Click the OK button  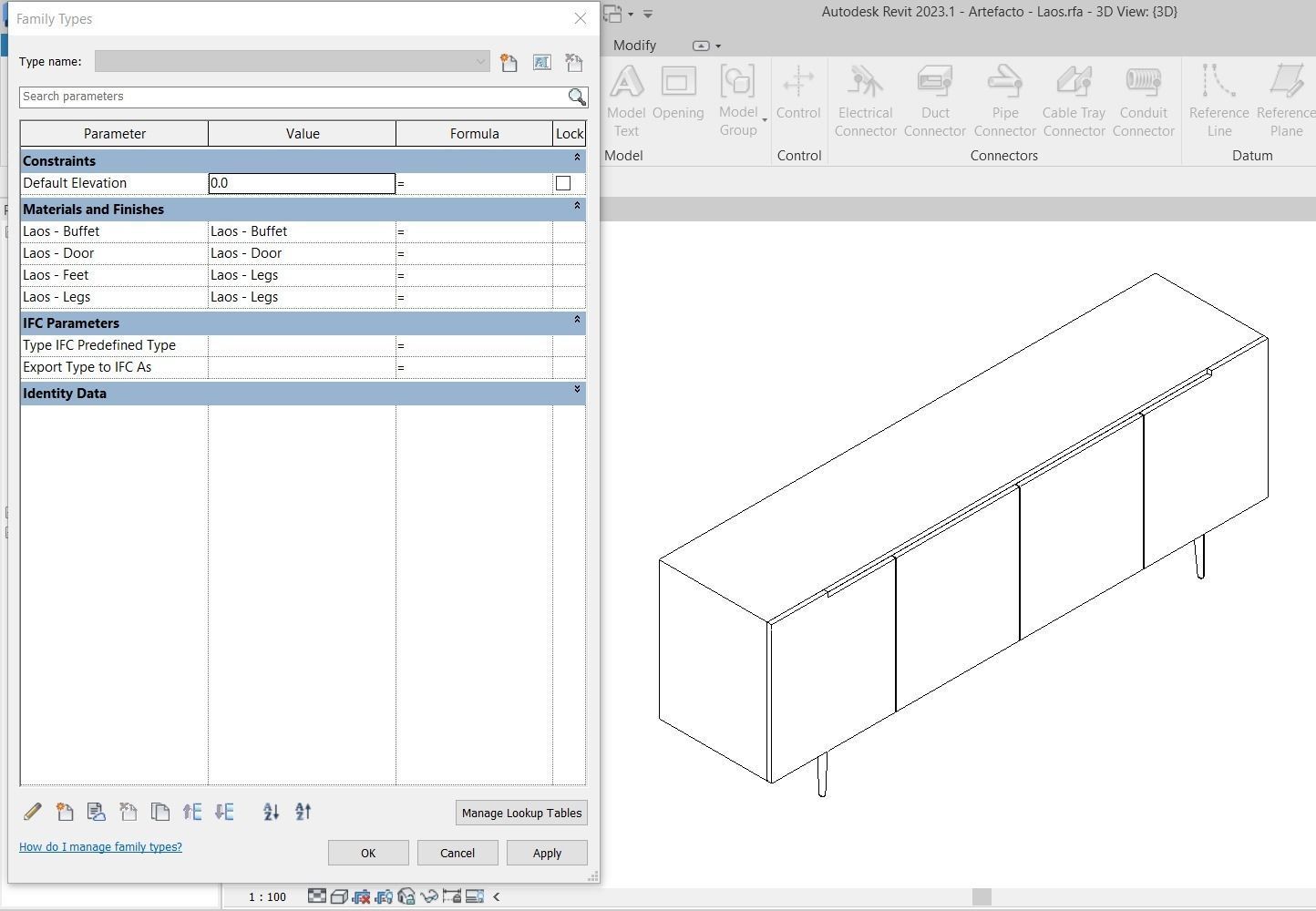tap(368, 853)
